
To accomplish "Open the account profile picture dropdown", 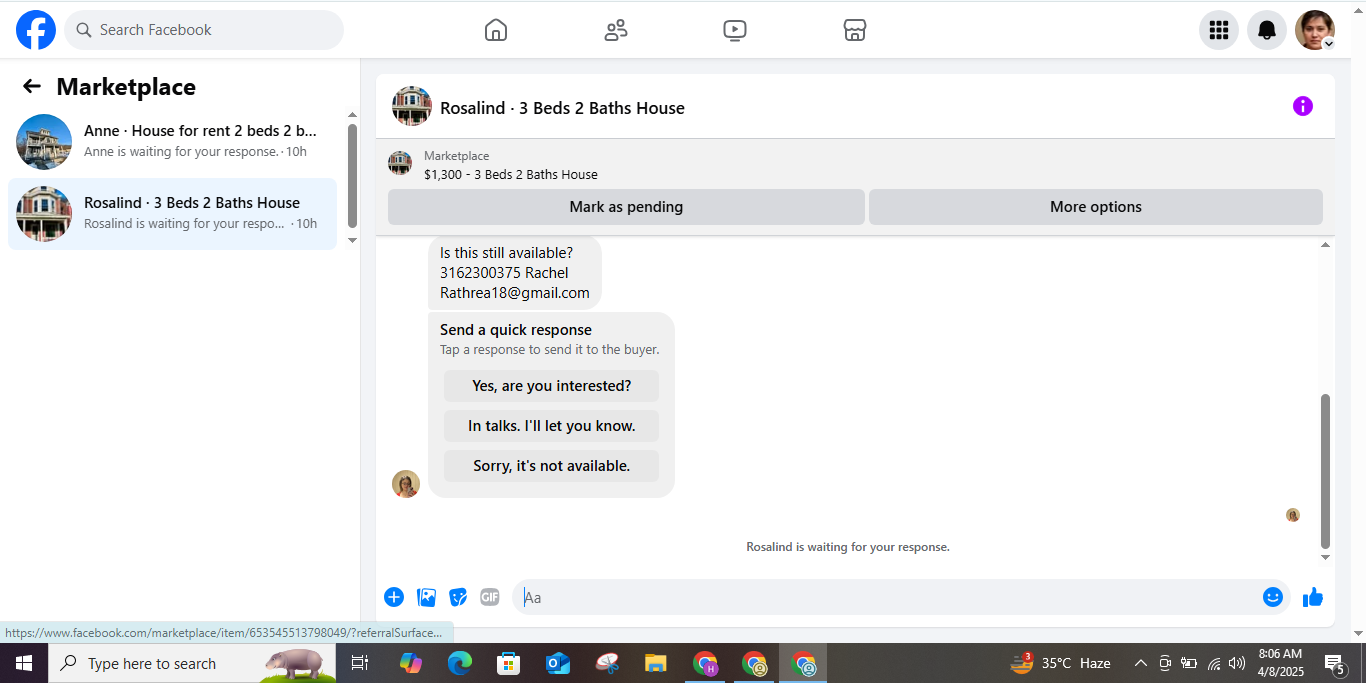I will (x=1315, y=30).
